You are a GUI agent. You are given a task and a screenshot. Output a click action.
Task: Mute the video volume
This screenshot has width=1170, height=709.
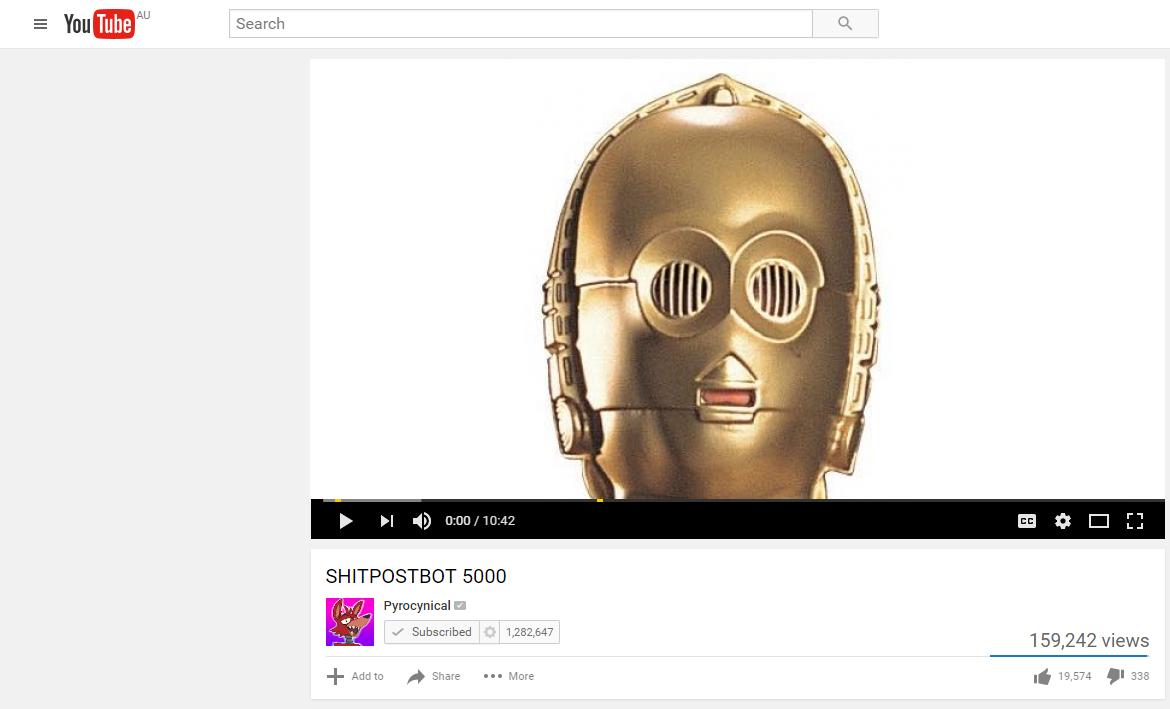point(422,521)
